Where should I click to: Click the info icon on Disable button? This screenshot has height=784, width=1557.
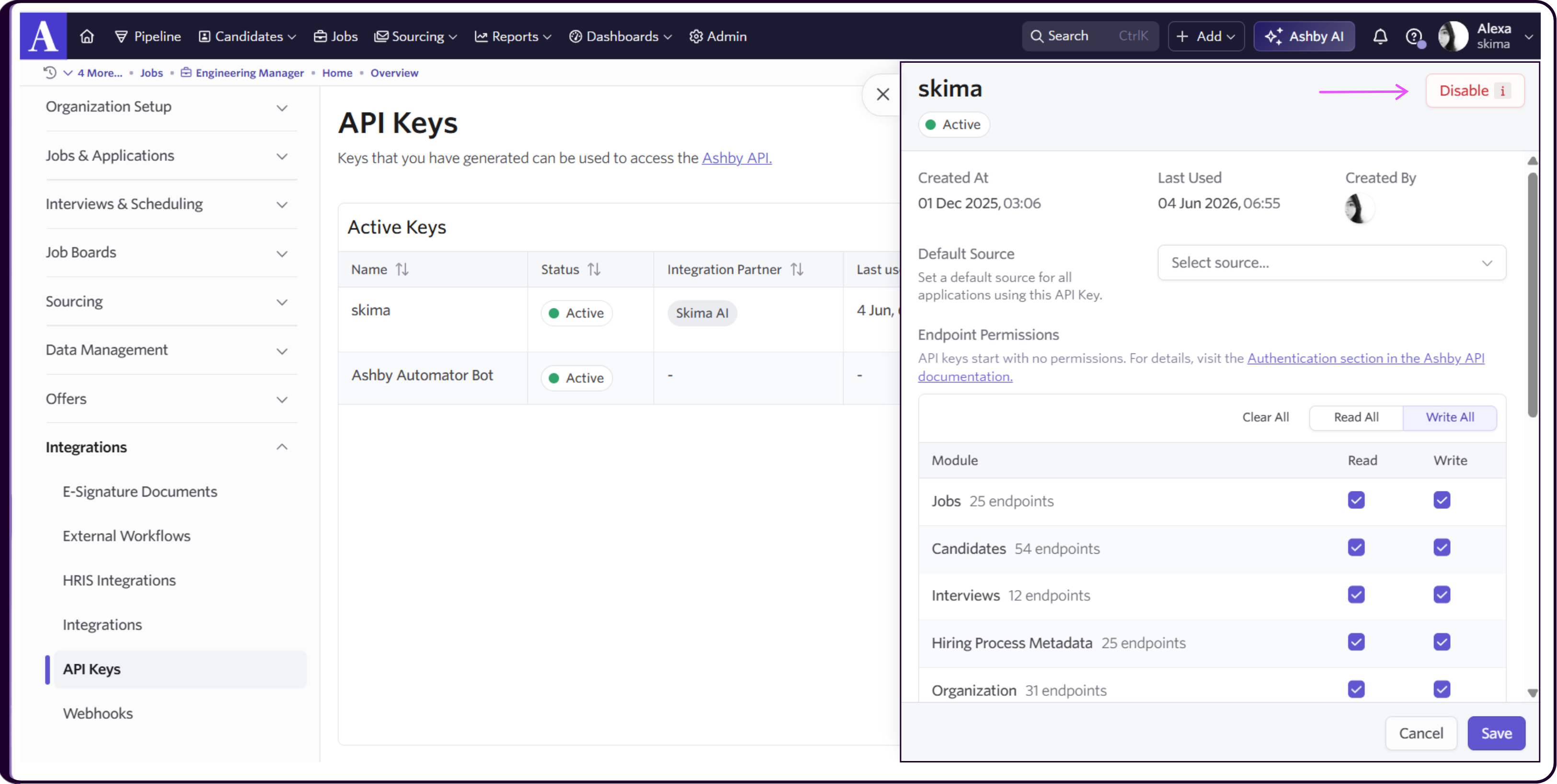point(1502,91)
